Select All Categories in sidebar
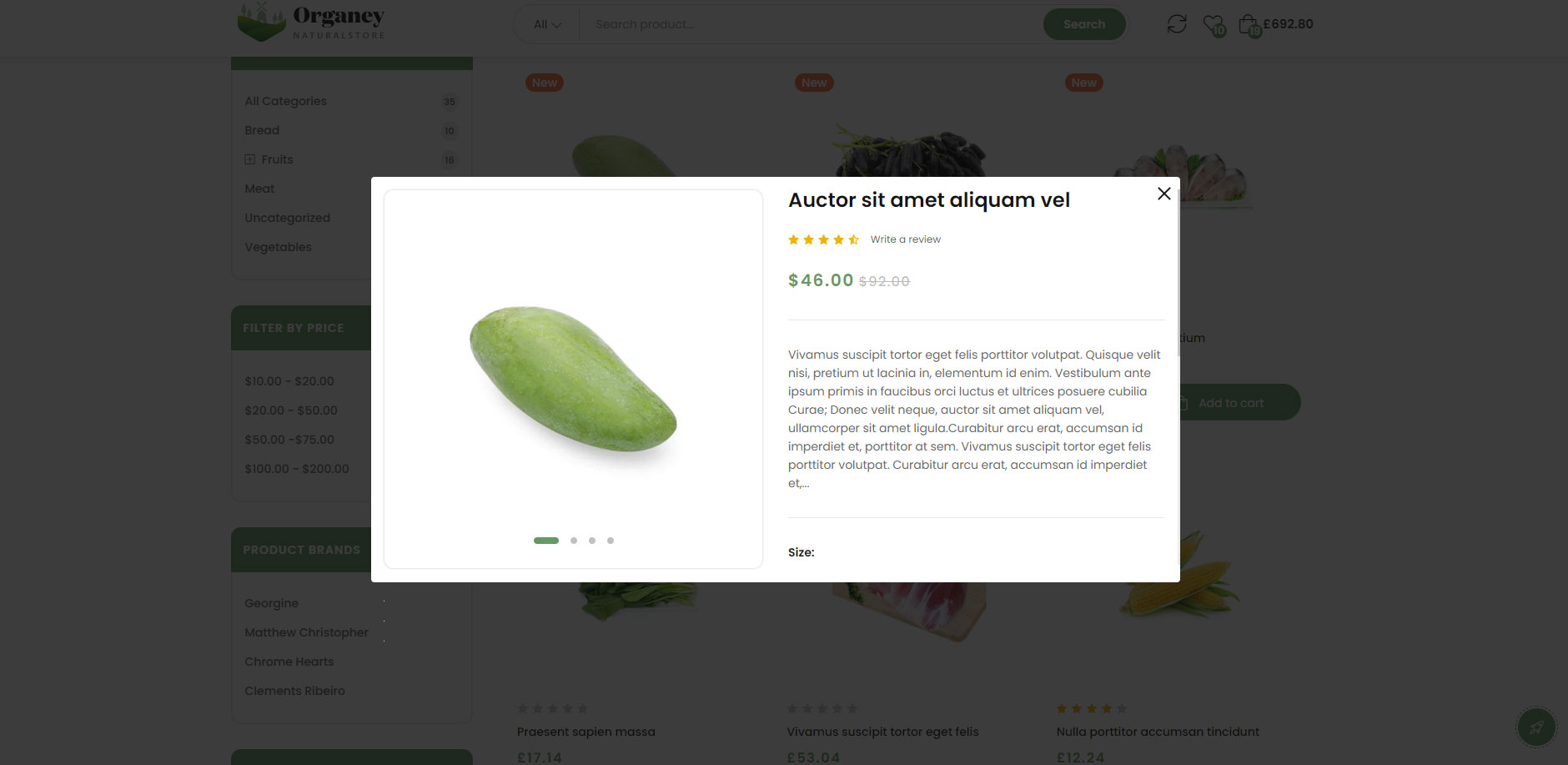Screen dimensions: 1568x765 click(x=285, y=101)
